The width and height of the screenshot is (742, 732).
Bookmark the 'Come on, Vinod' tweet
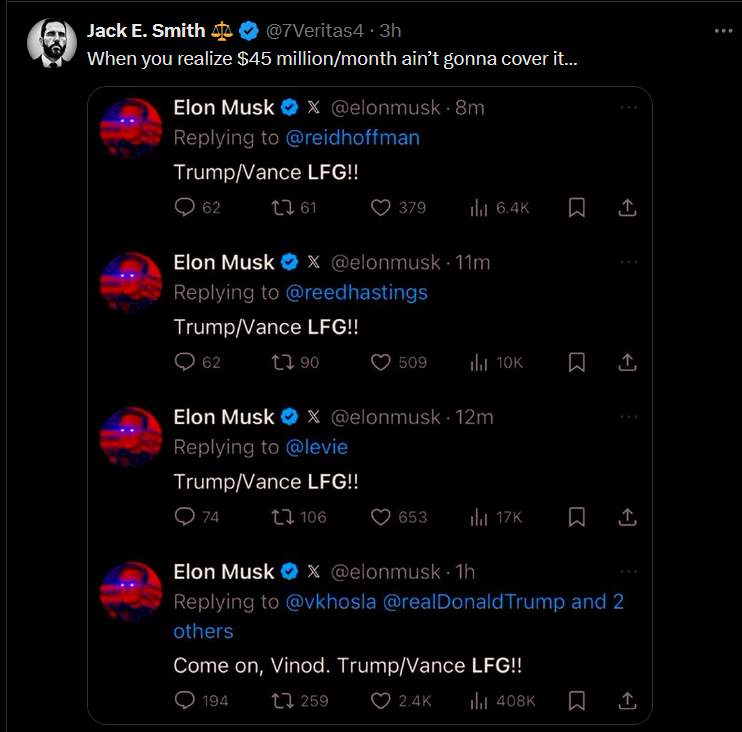click(x=577, y=701)
